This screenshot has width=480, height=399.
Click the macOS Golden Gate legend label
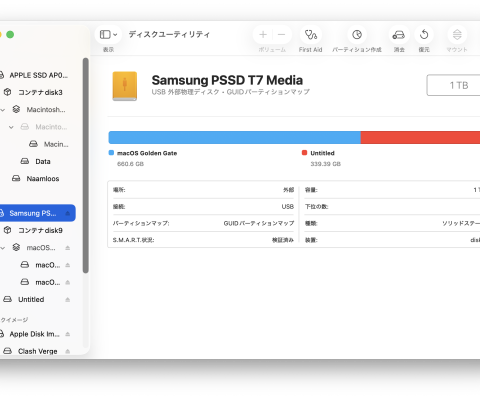[x=147, y=153]
